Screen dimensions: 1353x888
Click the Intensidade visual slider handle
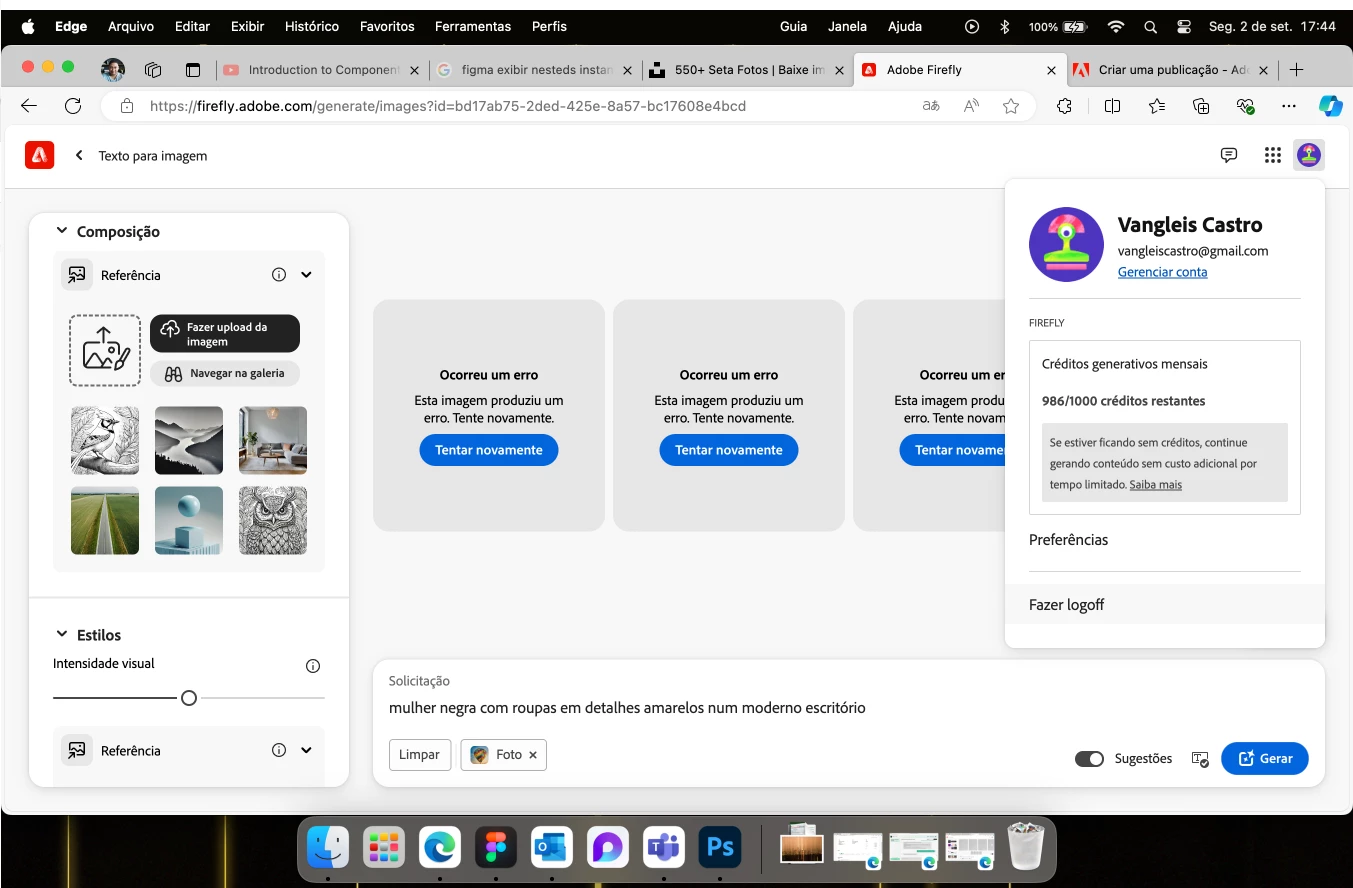pyautogui.click(x=189, y=698)
